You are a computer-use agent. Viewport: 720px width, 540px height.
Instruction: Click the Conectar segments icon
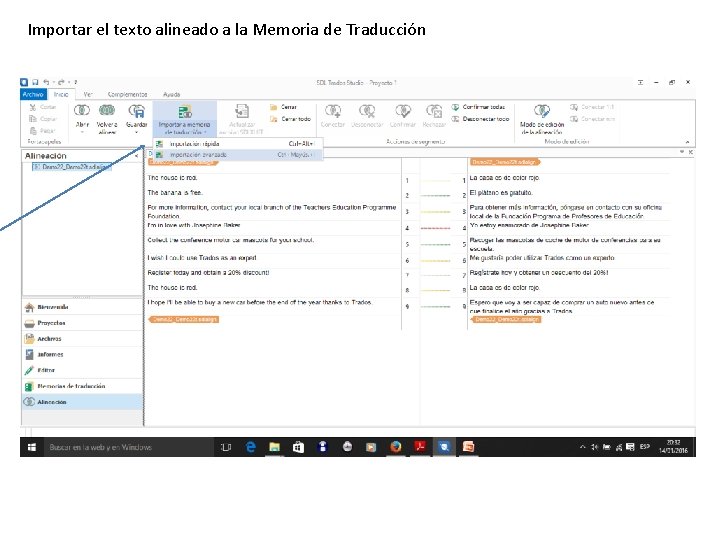point(333,111)
